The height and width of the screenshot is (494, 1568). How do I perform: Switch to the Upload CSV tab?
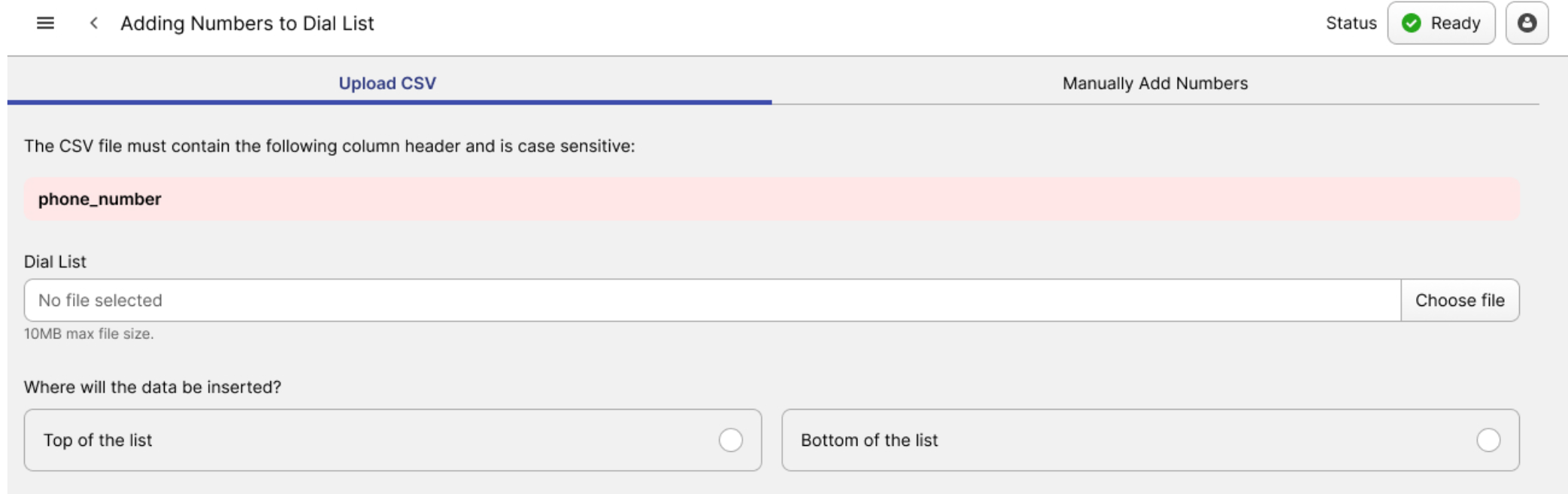[387, 83]
